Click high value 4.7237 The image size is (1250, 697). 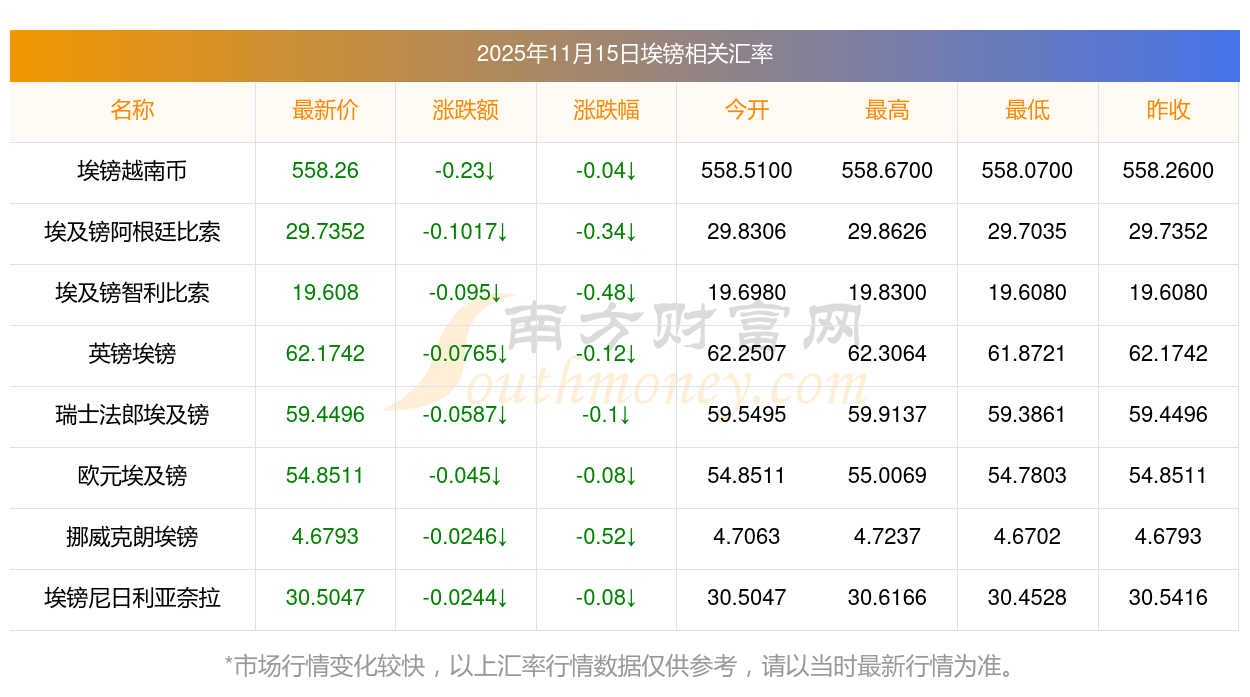[x=887, y=537]
